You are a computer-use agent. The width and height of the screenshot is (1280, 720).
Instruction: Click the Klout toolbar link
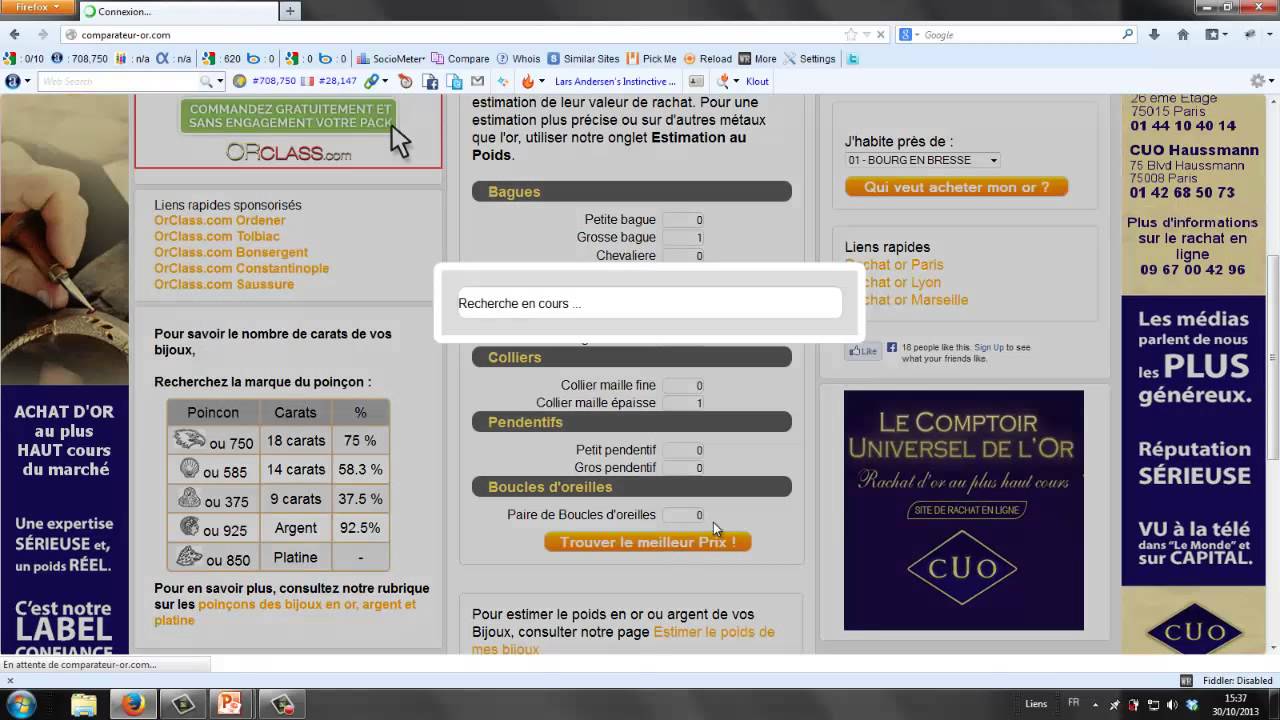coord(757,81)
